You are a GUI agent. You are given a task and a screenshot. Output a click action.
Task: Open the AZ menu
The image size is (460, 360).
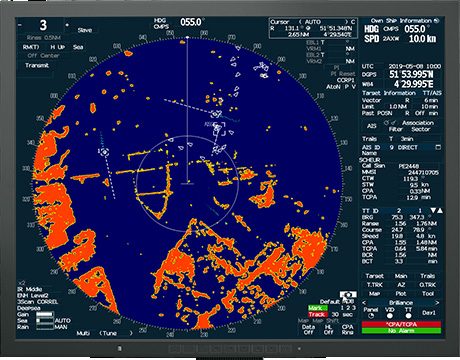click(x=401, y=285)
